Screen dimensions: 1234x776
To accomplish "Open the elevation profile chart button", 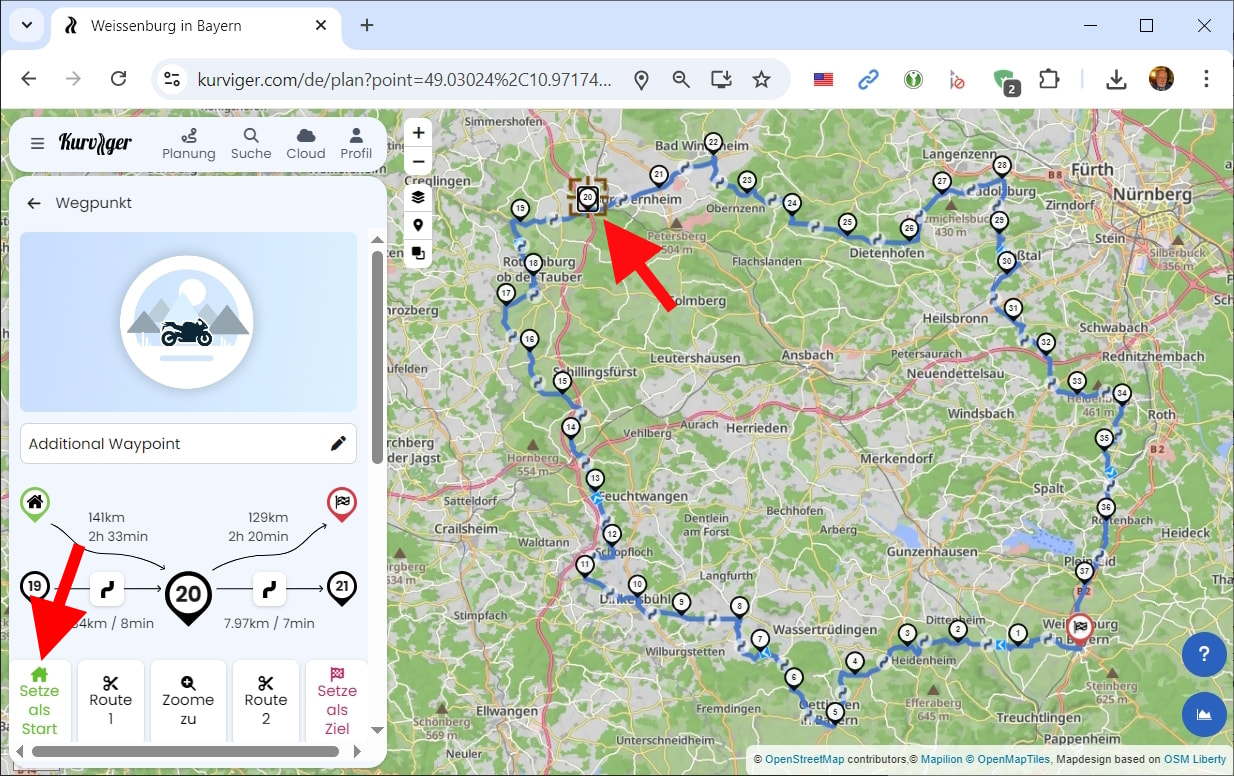I will 1204,714.
